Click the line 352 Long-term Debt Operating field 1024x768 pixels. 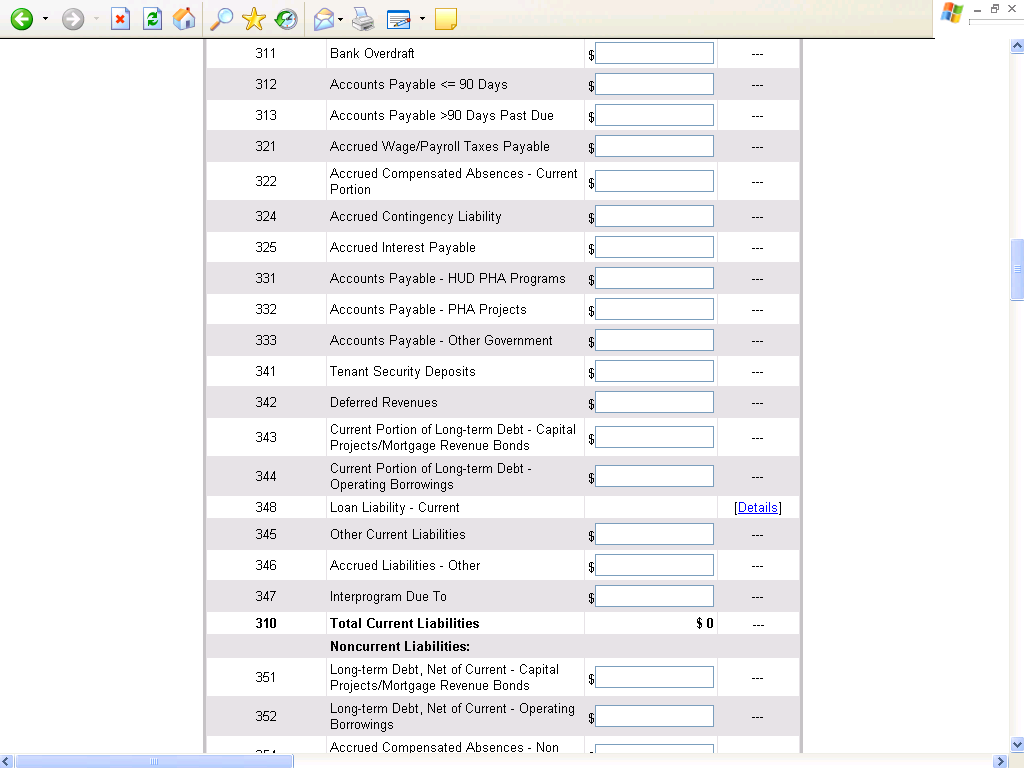[x=654, y=716]
